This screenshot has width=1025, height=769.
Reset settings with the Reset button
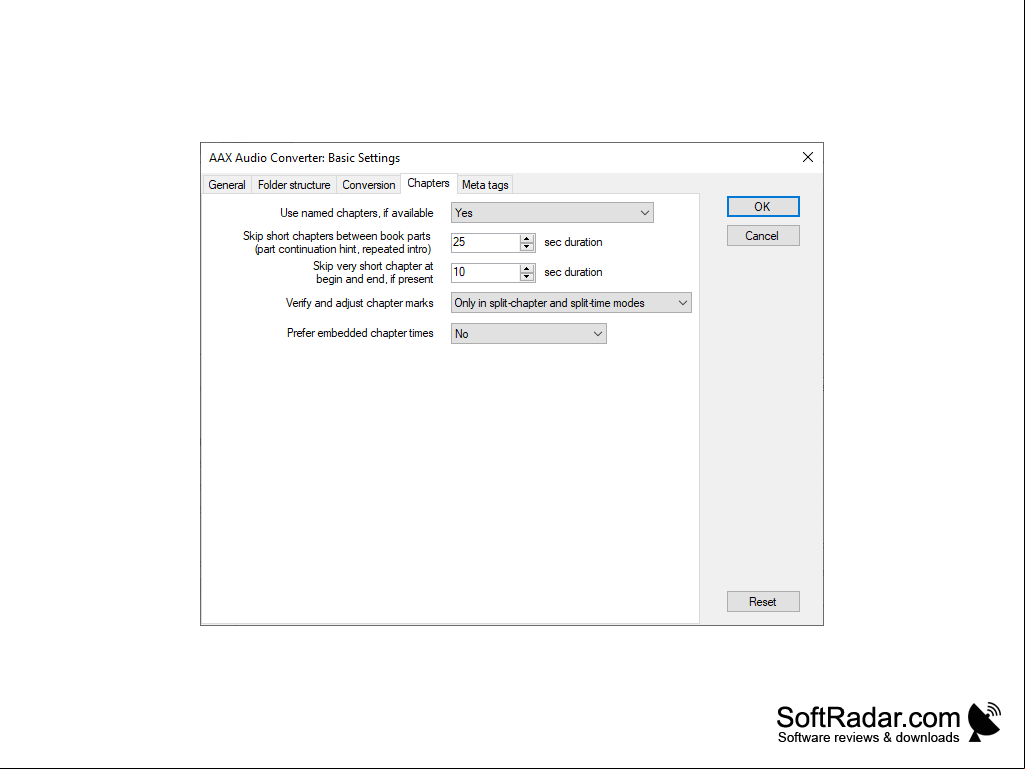(763, 602)
